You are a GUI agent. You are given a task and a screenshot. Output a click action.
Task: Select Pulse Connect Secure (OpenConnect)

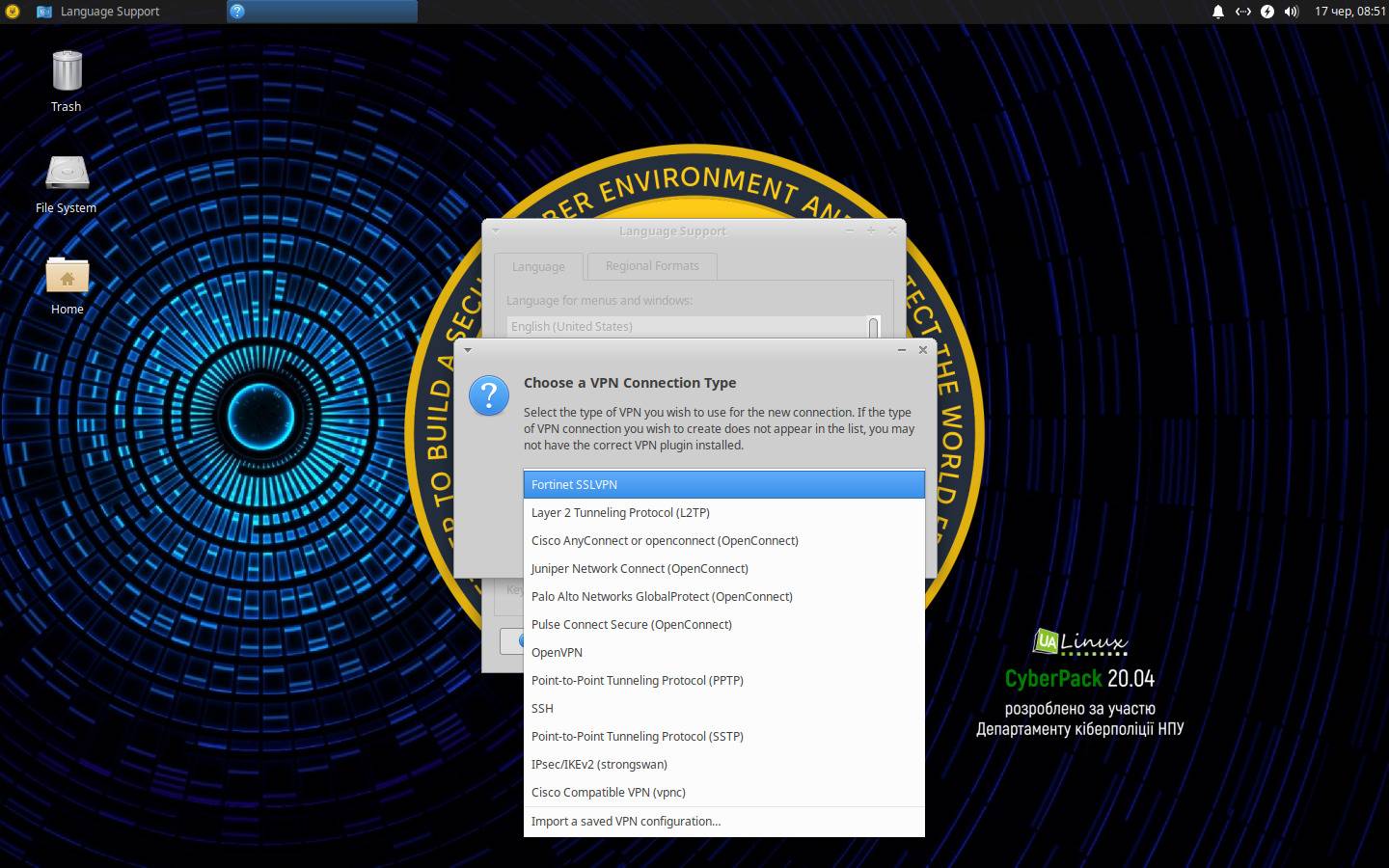[723, 624]
